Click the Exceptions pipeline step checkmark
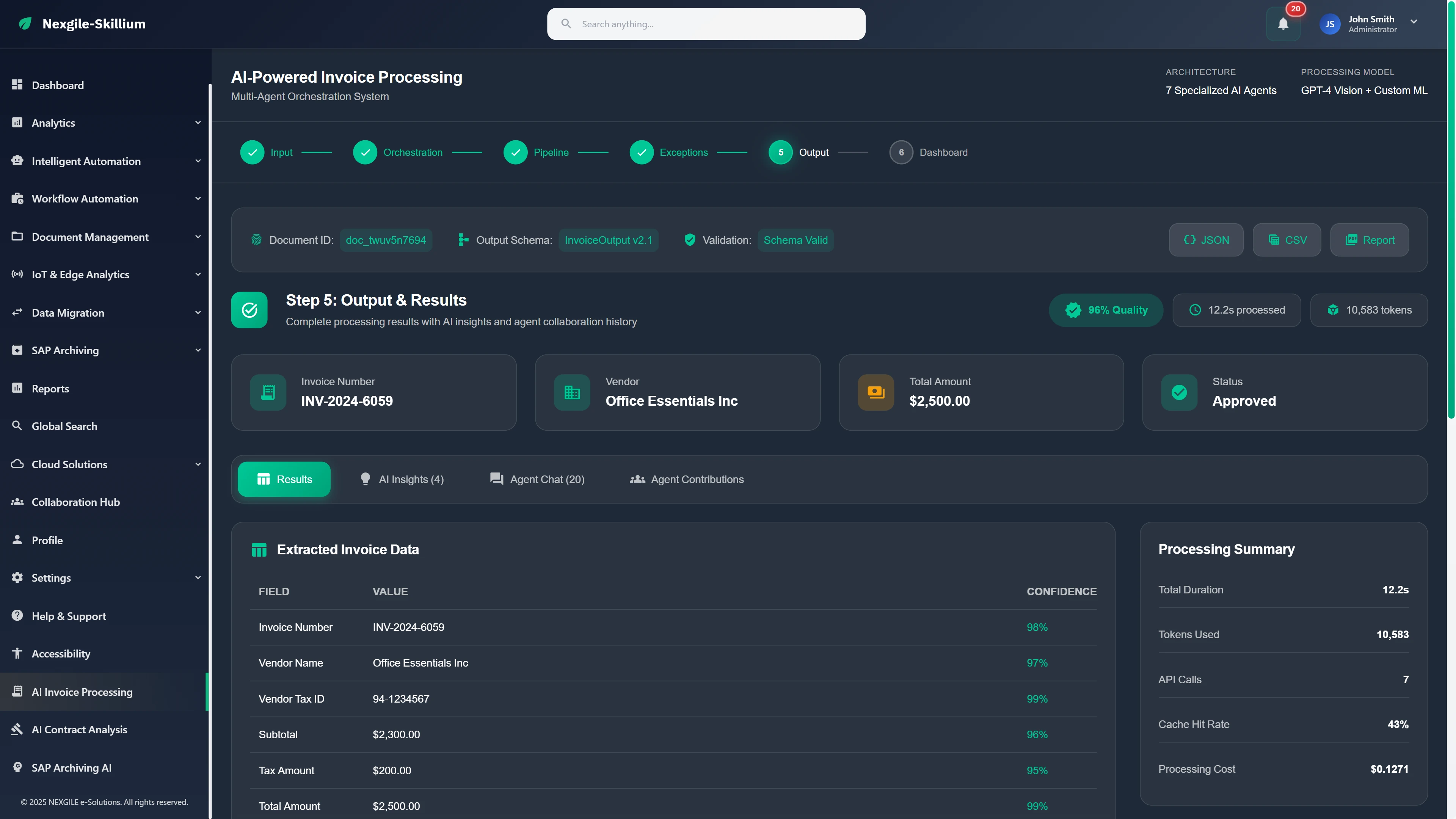 pos(642,152)
